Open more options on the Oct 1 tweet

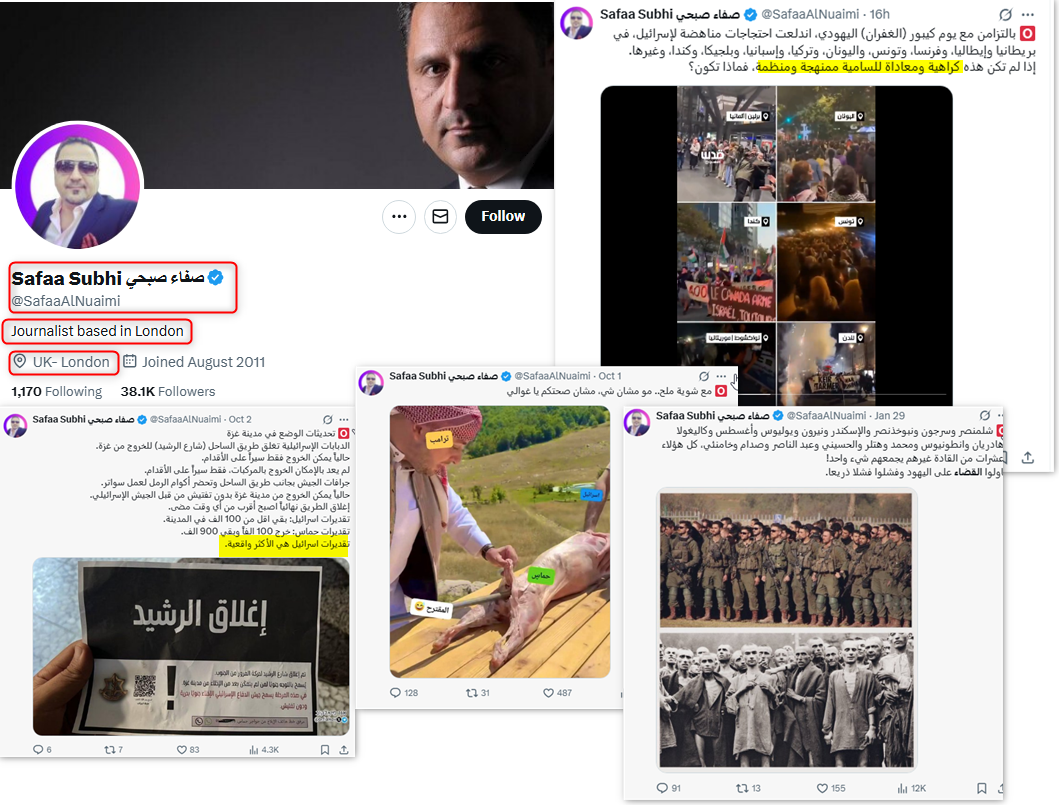click(x=721, y=376)
